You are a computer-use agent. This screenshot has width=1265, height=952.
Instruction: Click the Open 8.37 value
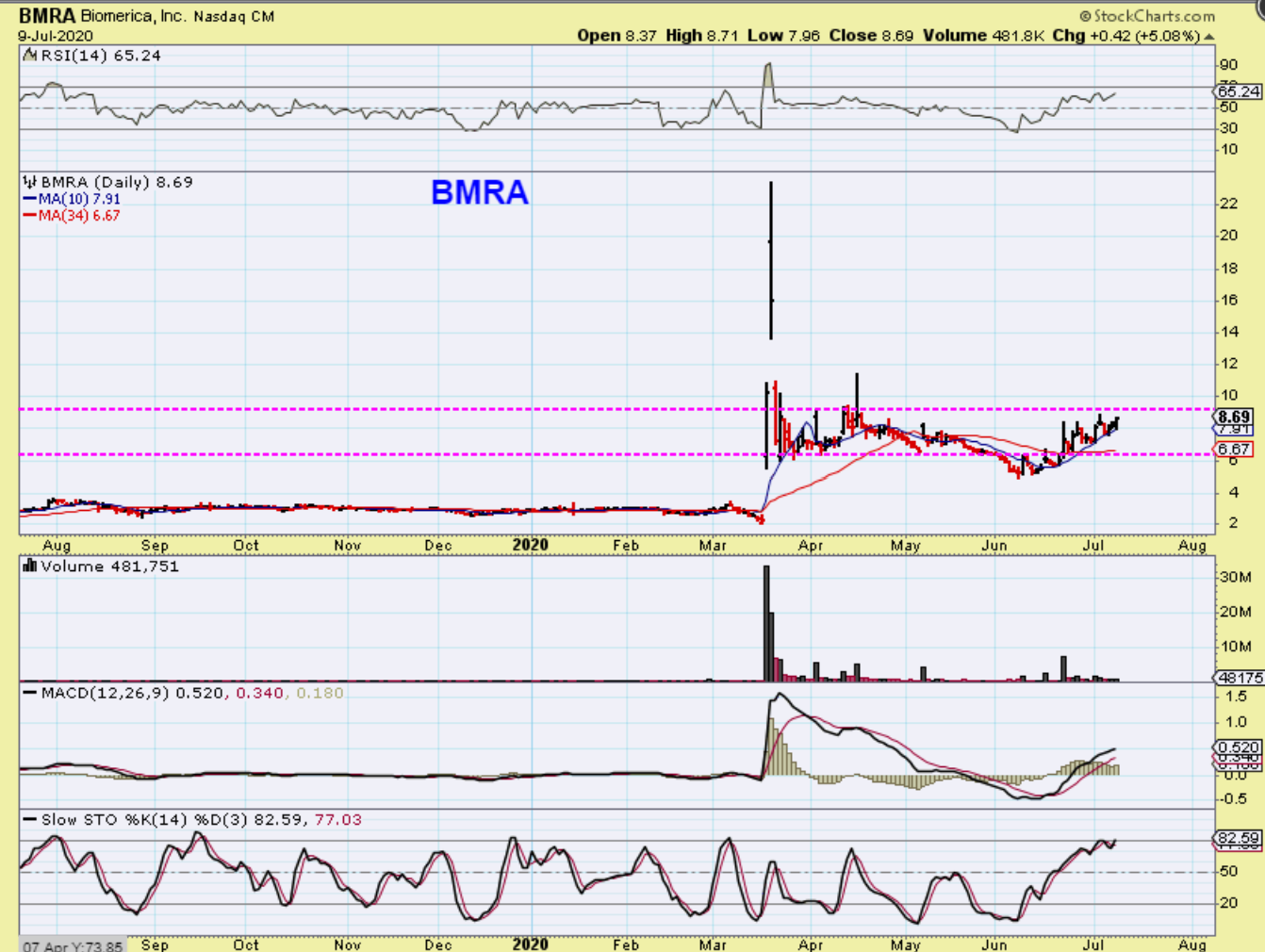(x=616, y=36)
